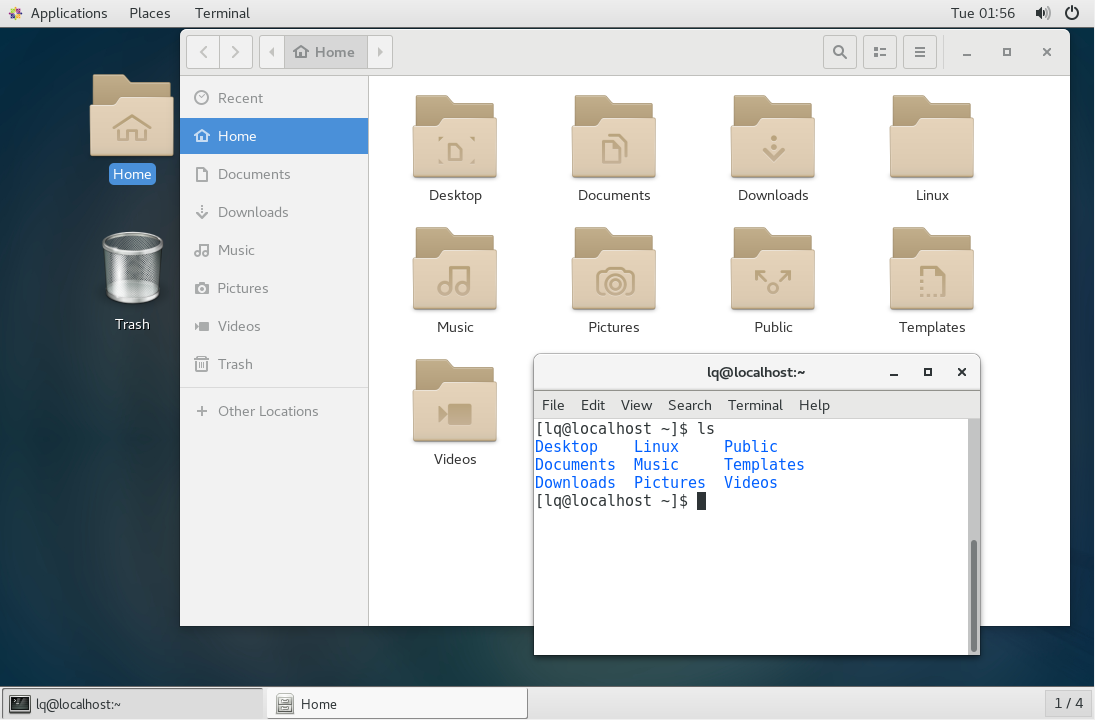The height and width of the screenshot is (720, 1095).
Task: Open the Linux folder icon
Action: [x=932, y=137]
